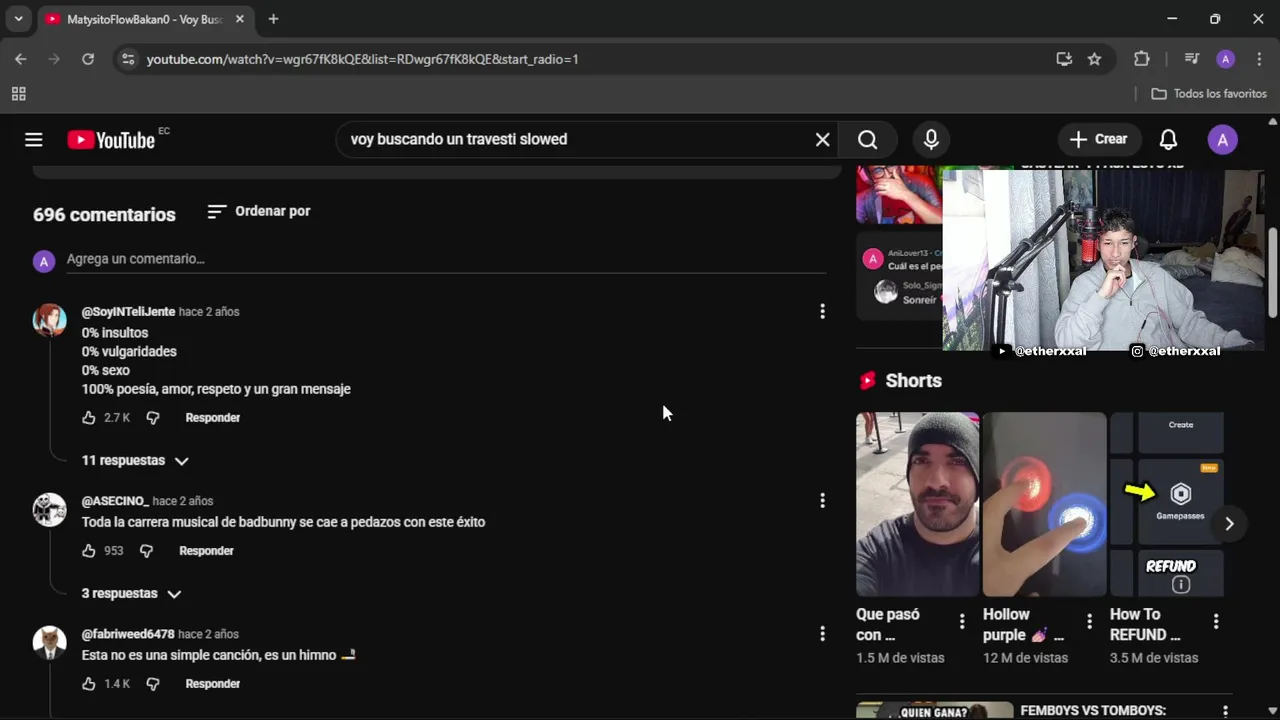
Task: Reload the page in Chrome
Action: pos(88,59)
